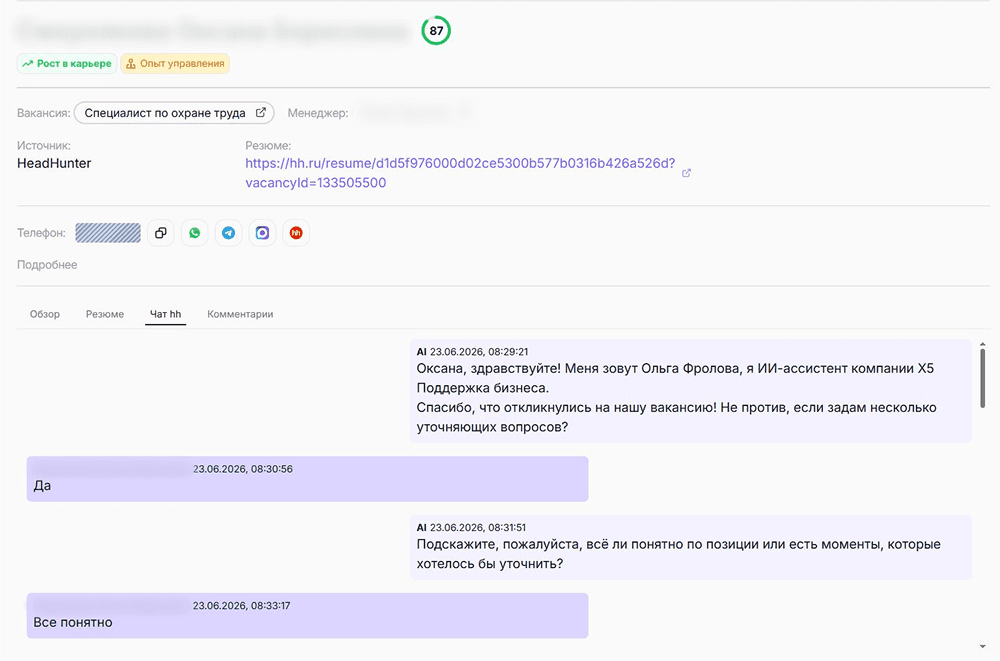Screen dimensions: 1000x661
Task: Switch to the Резюме tab
Action: point(105,314)
